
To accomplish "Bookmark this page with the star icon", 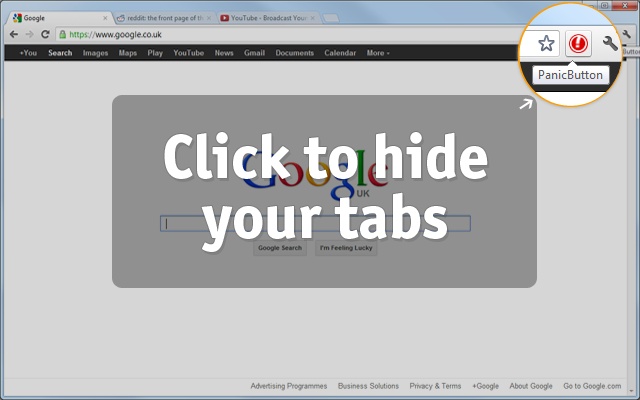I will [546, 44].
